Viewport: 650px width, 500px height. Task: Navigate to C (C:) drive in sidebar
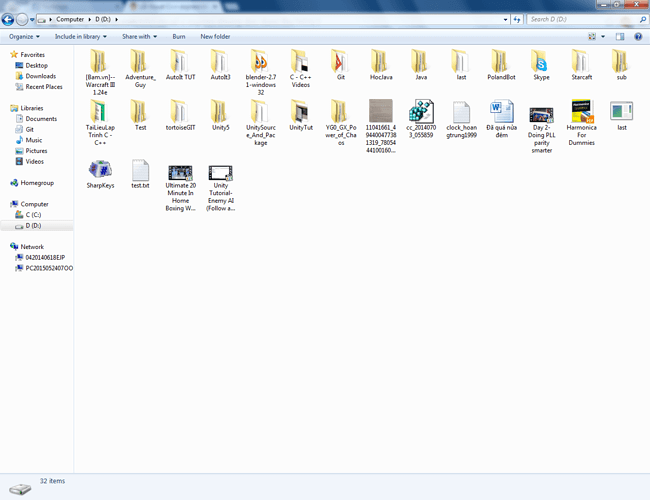(x=33, y=215)
